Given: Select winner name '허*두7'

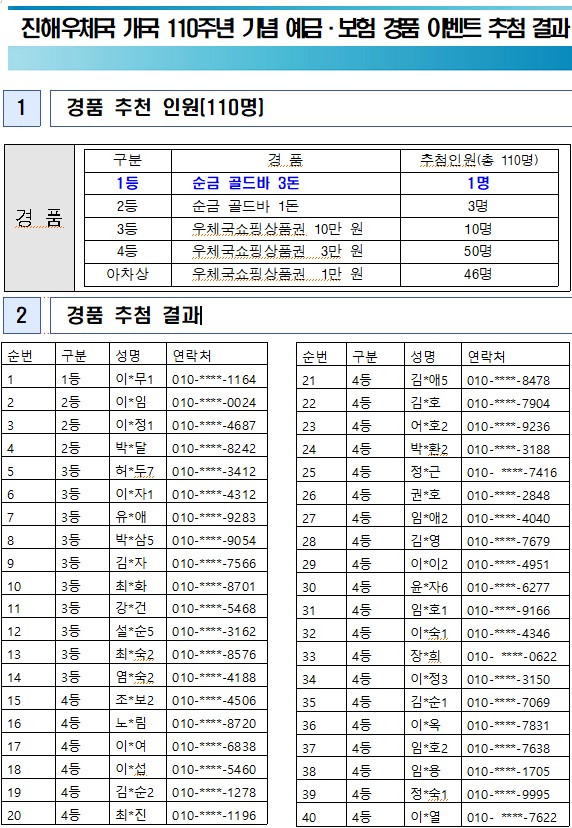Looking at the screenshot, I should 135,471.
